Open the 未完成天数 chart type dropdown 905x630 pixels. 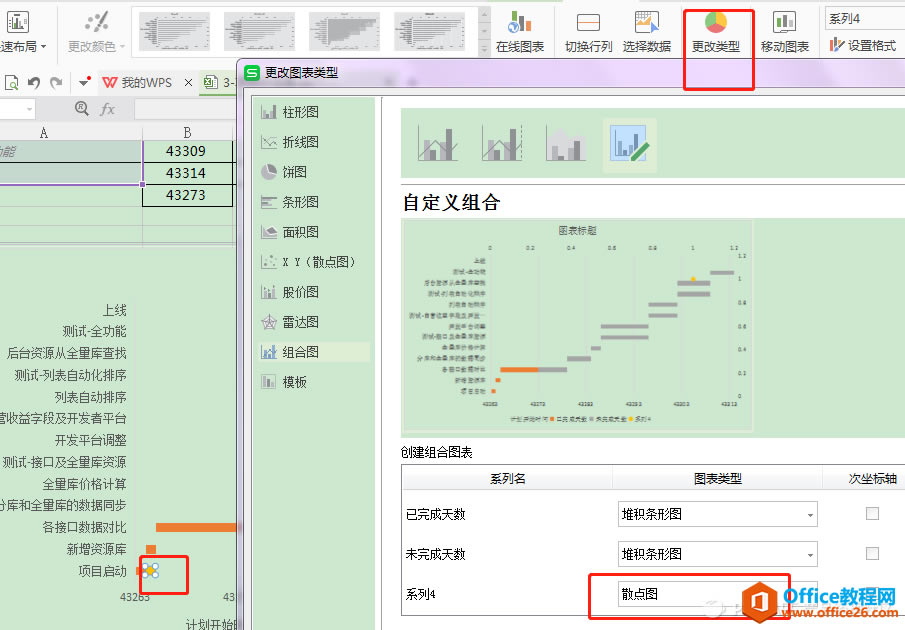[x=717, y=553]
